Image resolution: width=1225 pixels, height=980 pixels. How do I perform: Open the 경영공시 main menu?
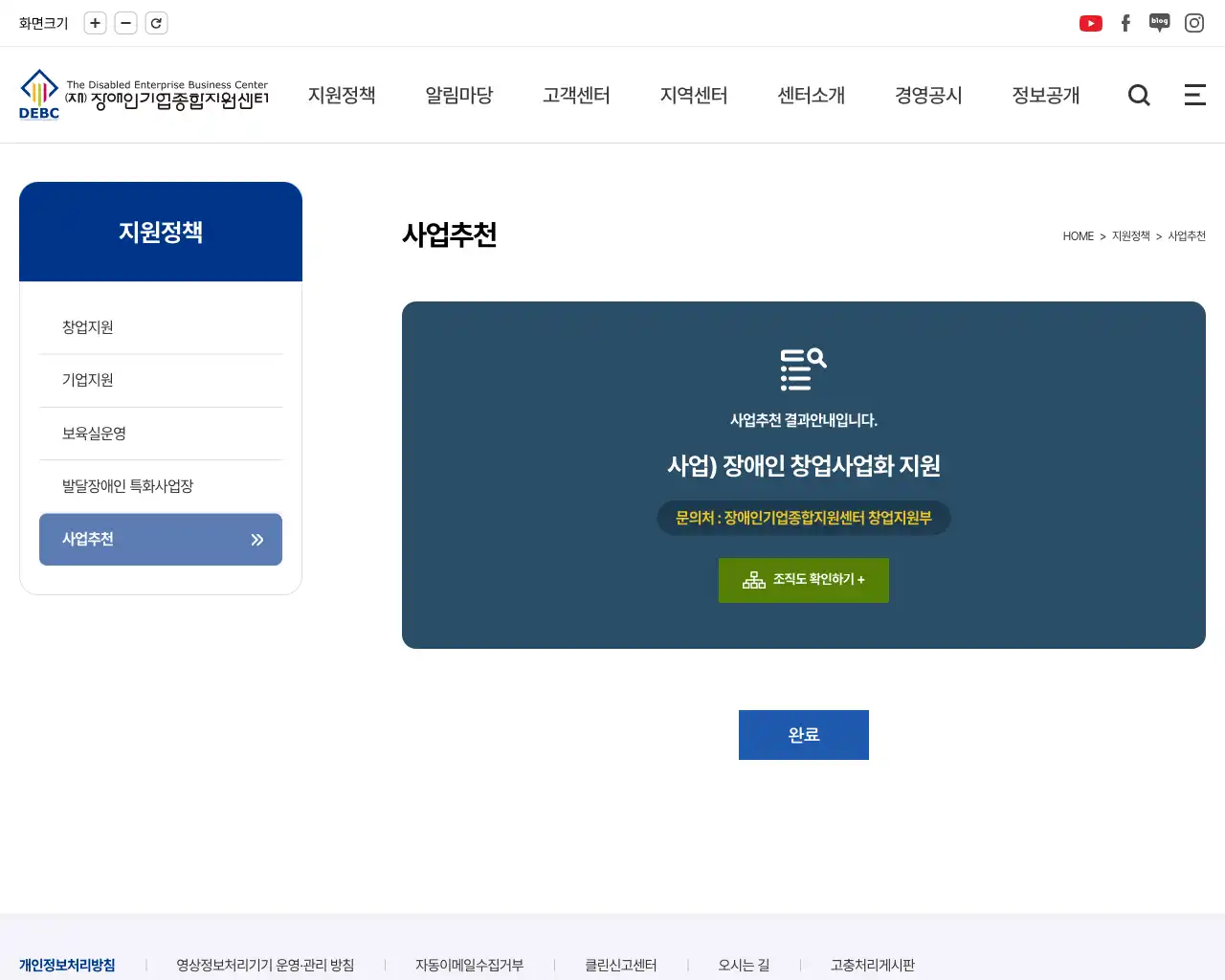928,95
